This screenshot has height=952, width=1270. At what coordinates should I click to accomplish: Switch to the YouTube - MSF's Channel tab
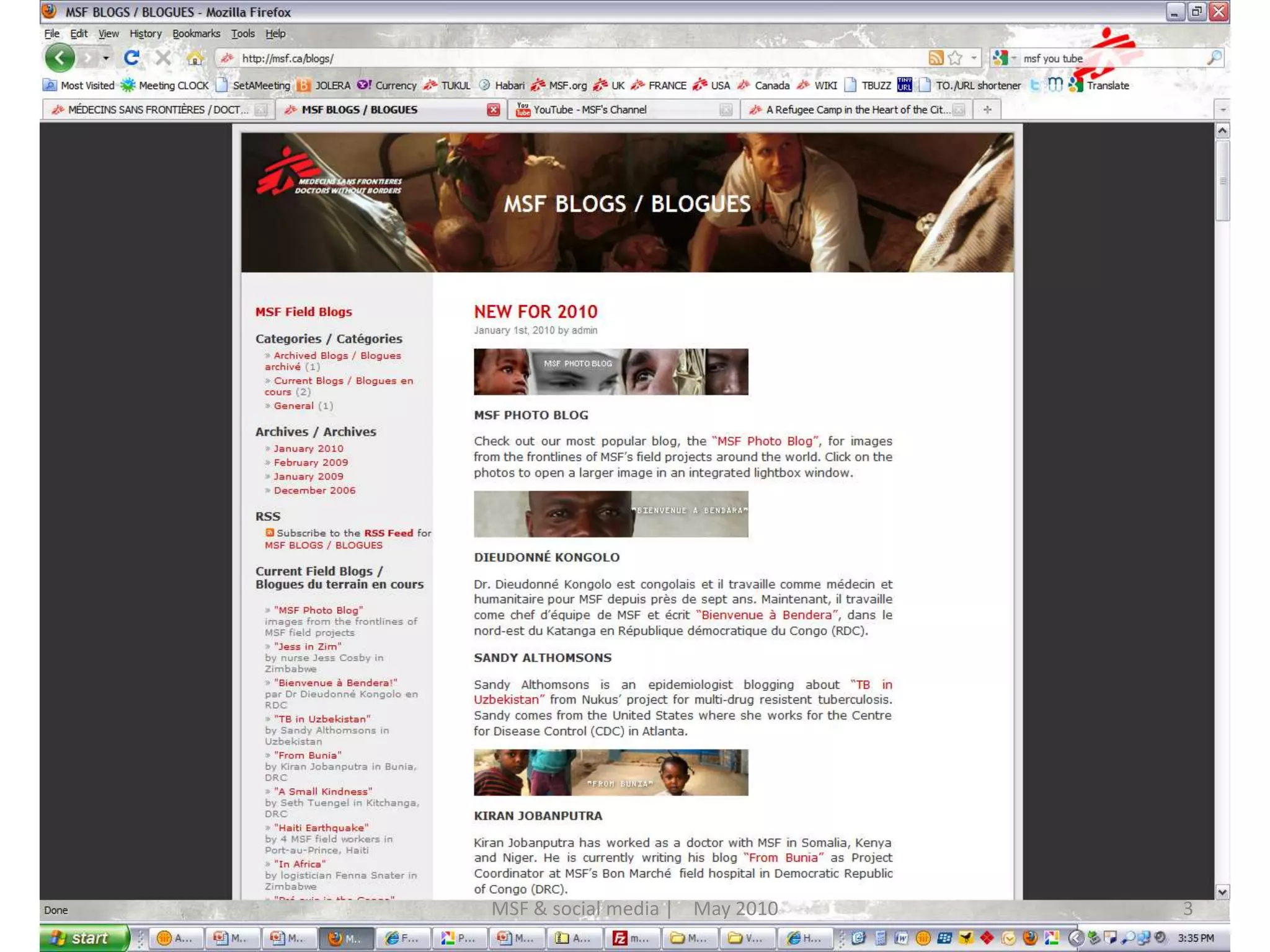pyautogui.click(x=589, y=110)
